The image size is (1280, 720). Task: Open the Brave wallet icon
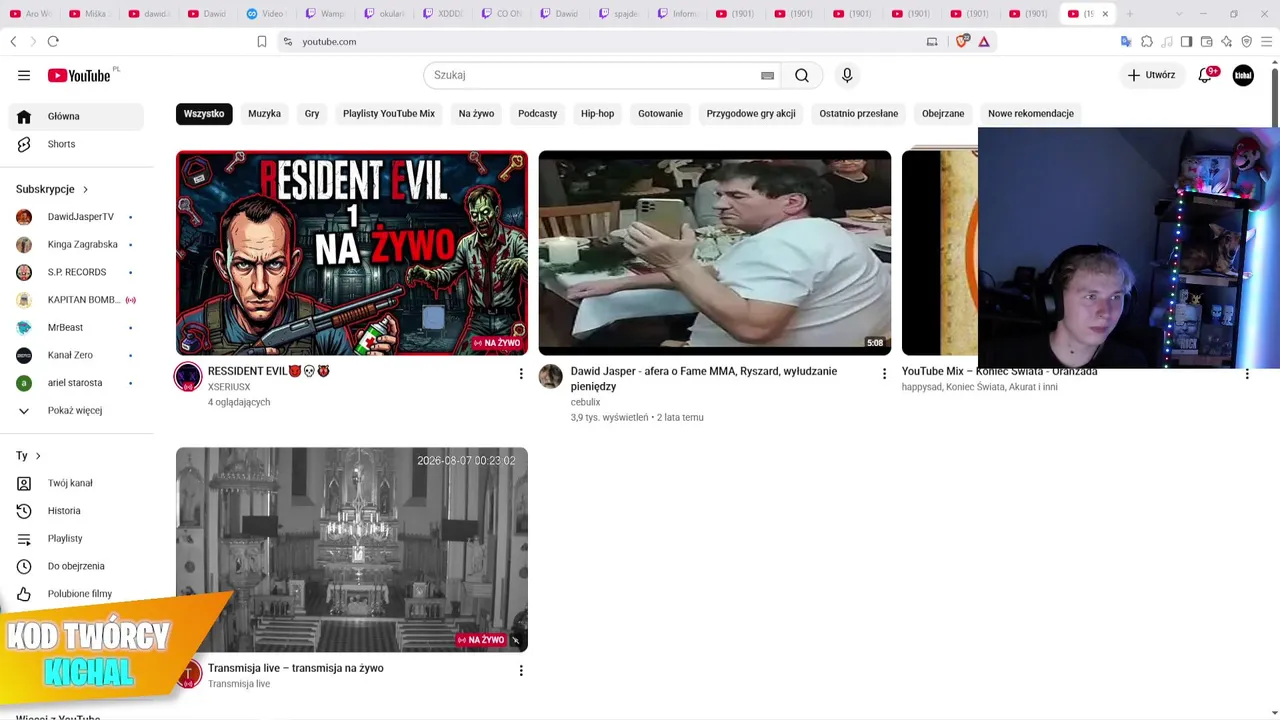1207,41
